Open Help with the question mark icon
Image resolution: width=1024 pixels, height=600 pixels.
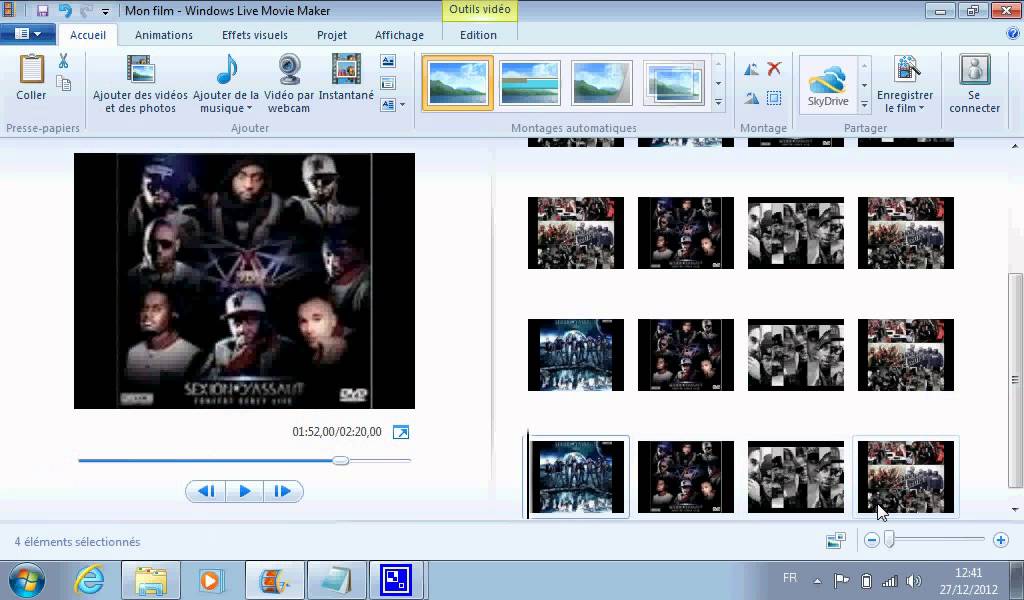click(x=1013, y=34)
